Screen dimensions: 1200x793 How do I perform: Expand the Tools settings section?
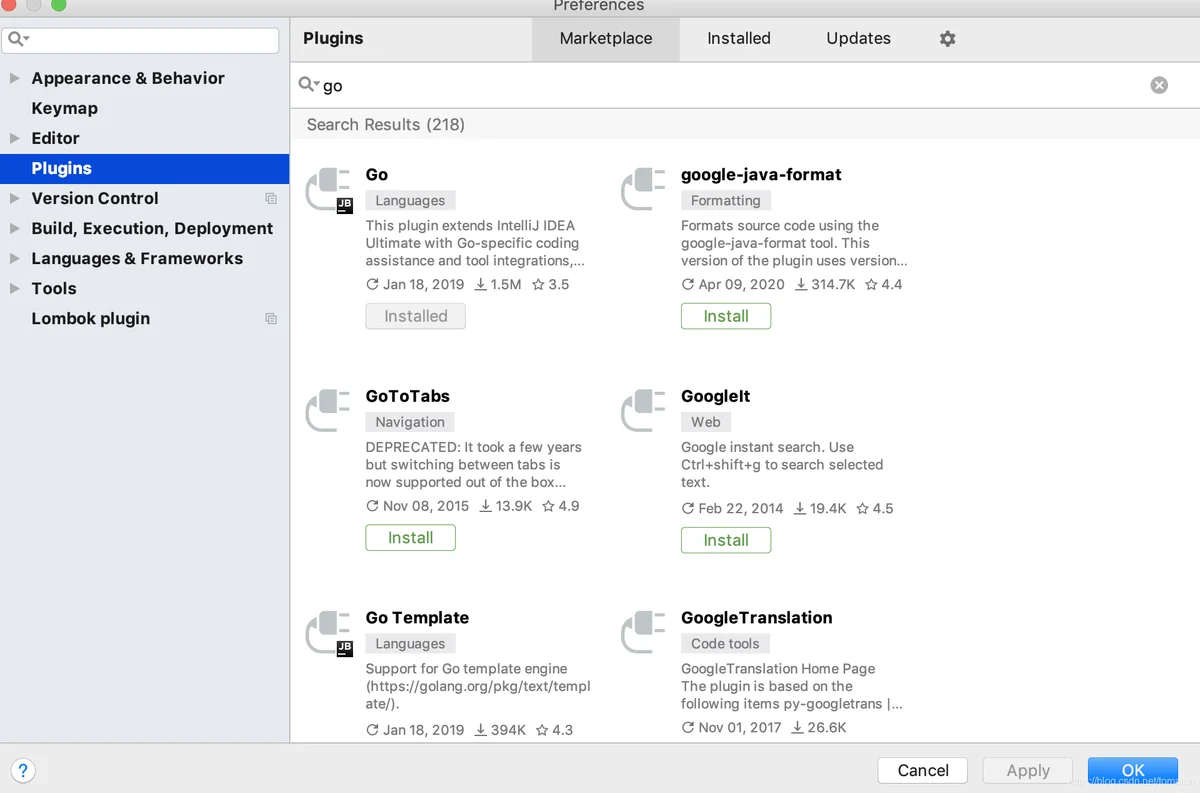click(x=14, y=288)
